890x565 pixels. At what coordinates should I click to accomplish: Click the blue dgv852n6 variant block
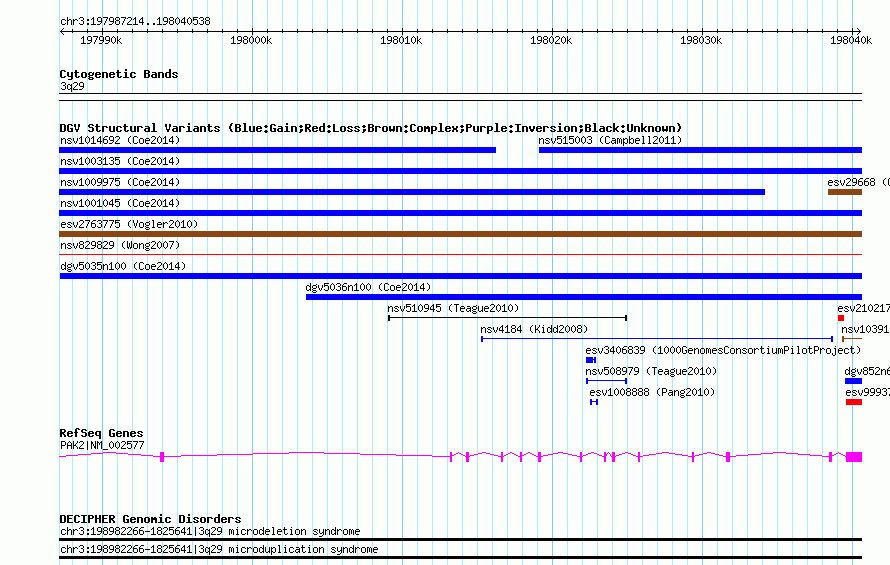(853, 381)
